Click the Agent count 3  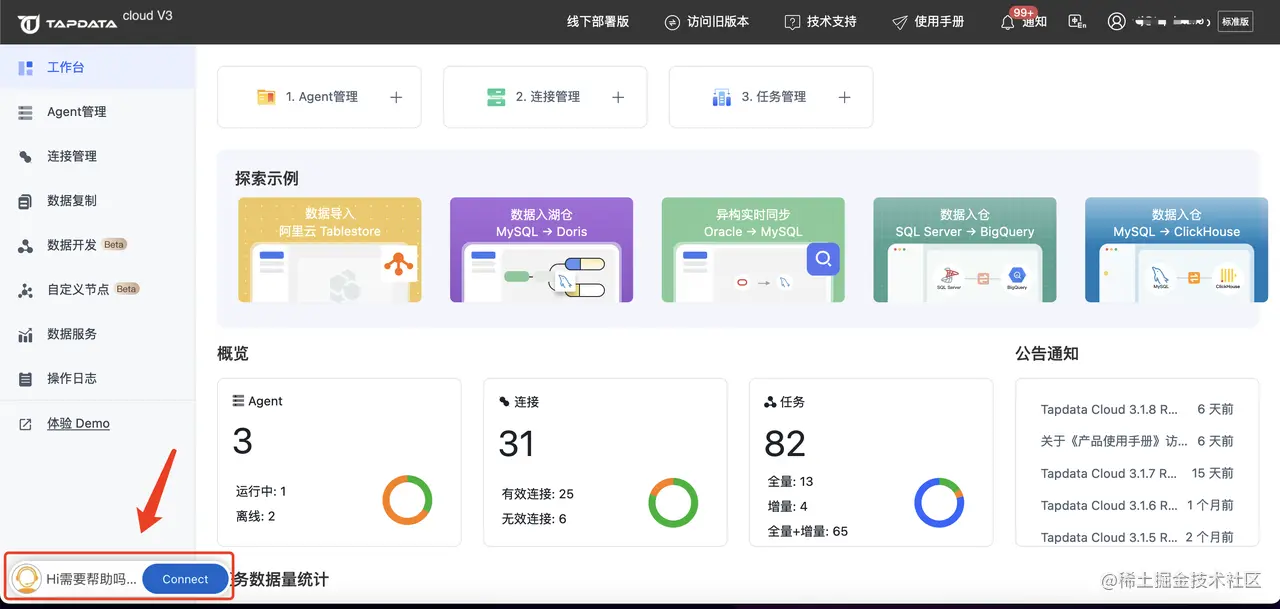[242, 441]
